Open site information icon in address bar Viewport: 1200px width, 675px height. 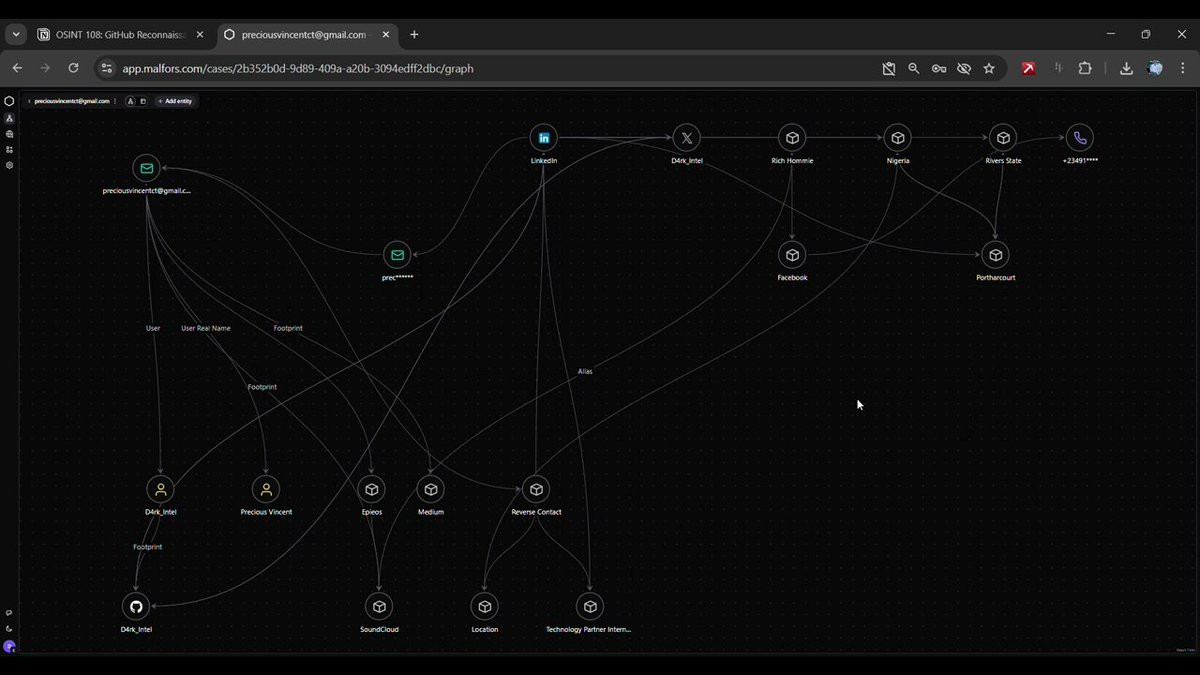[x=107, y=68]
